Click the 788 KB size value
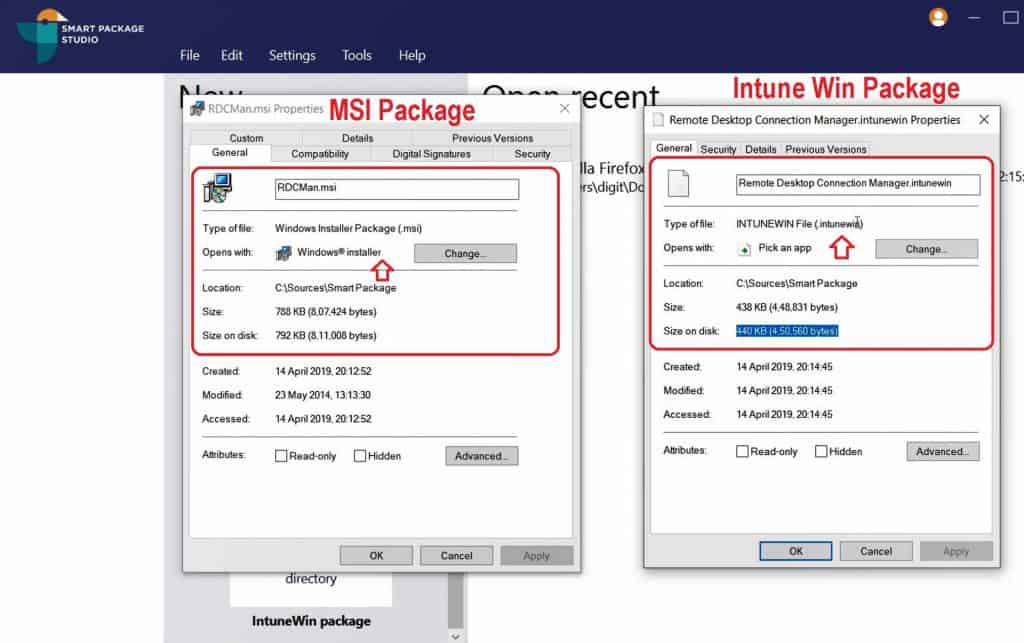This screenshot has height=643, width=1024. click(x=326, y=311)
